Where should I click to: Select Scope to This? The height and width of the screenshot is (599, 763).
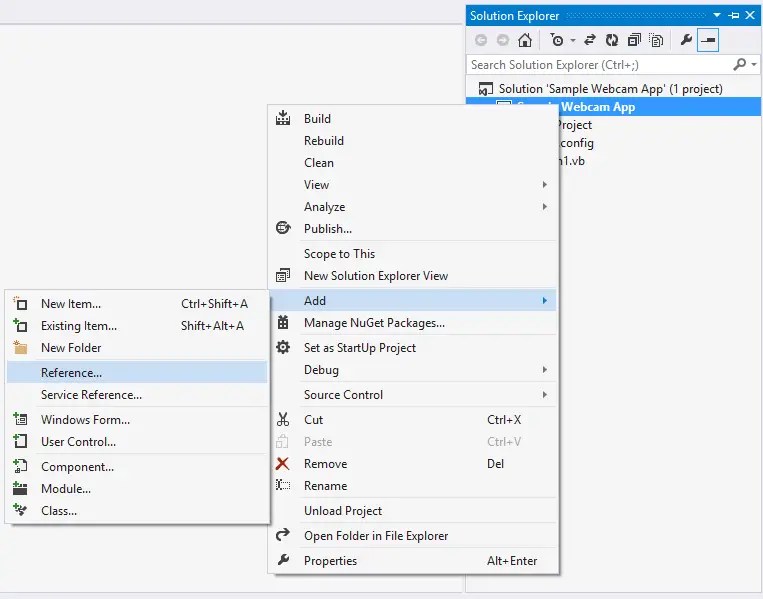tap(339, 254)
